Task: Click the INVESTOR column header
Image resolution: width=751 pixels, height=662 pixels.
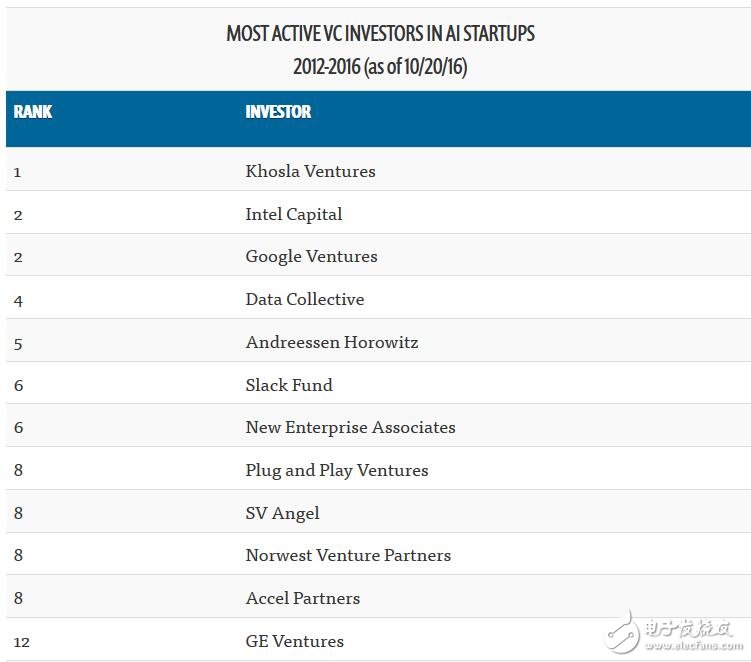Action: tap(278, 112)
